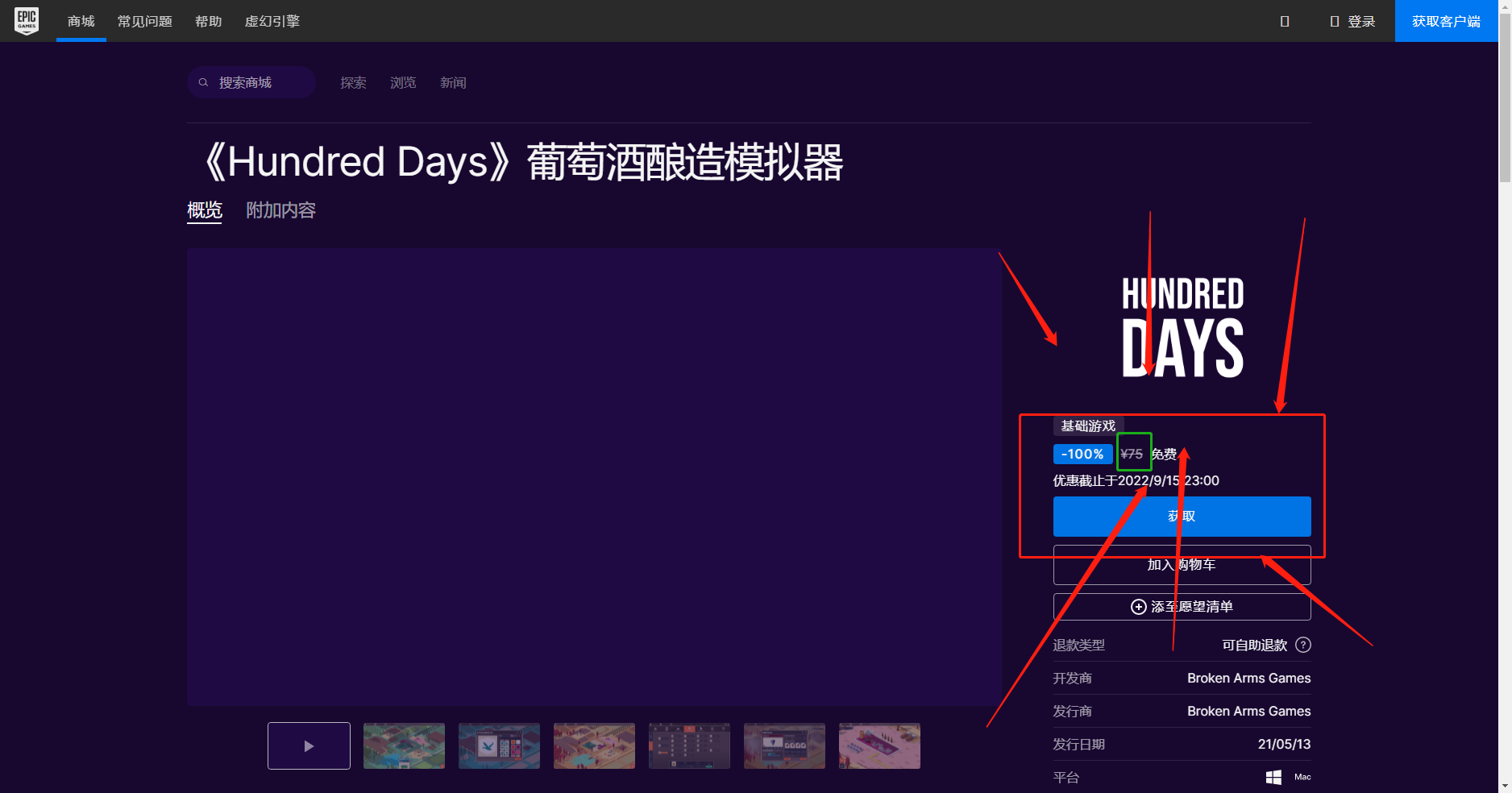Open the Epic Games logo home
Screen dimensions: 1512x793
(27, 21)
